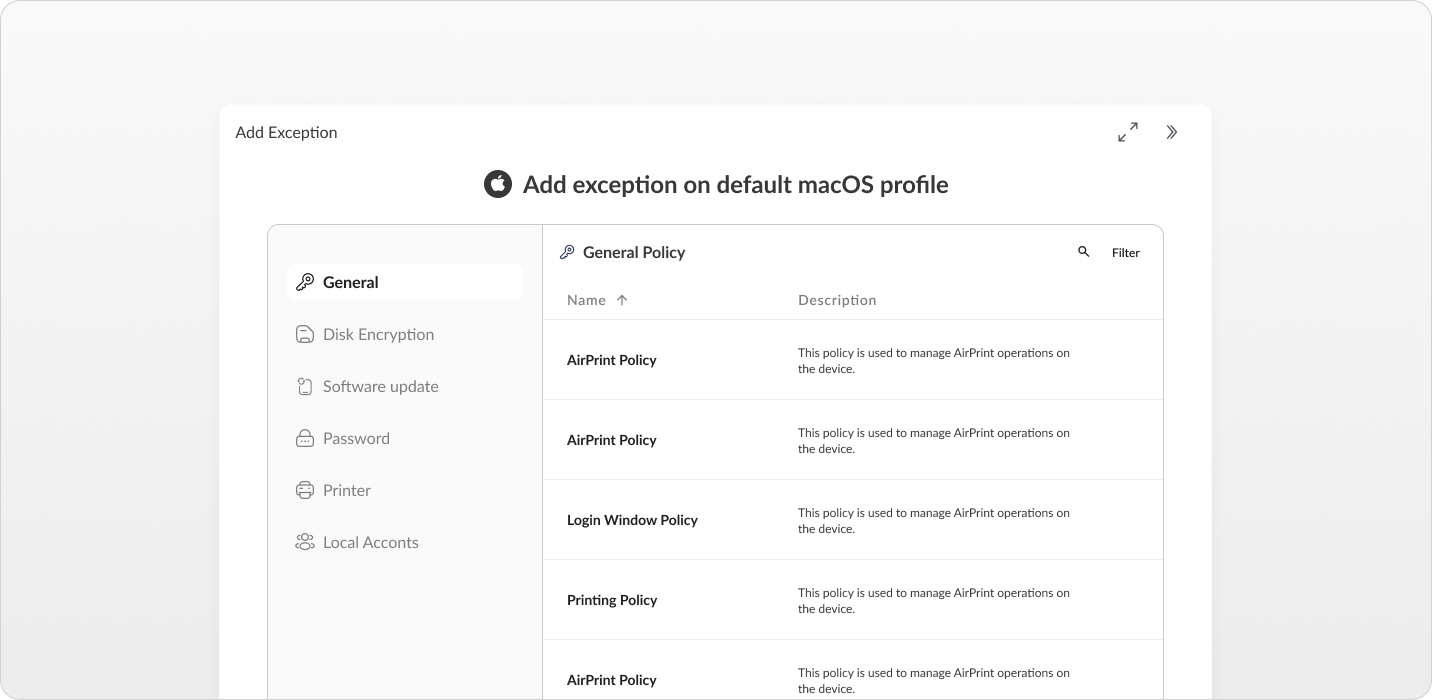Open the Disk Encryption section
Viewport: 1432px width, 700px height.
click(378, 334)
